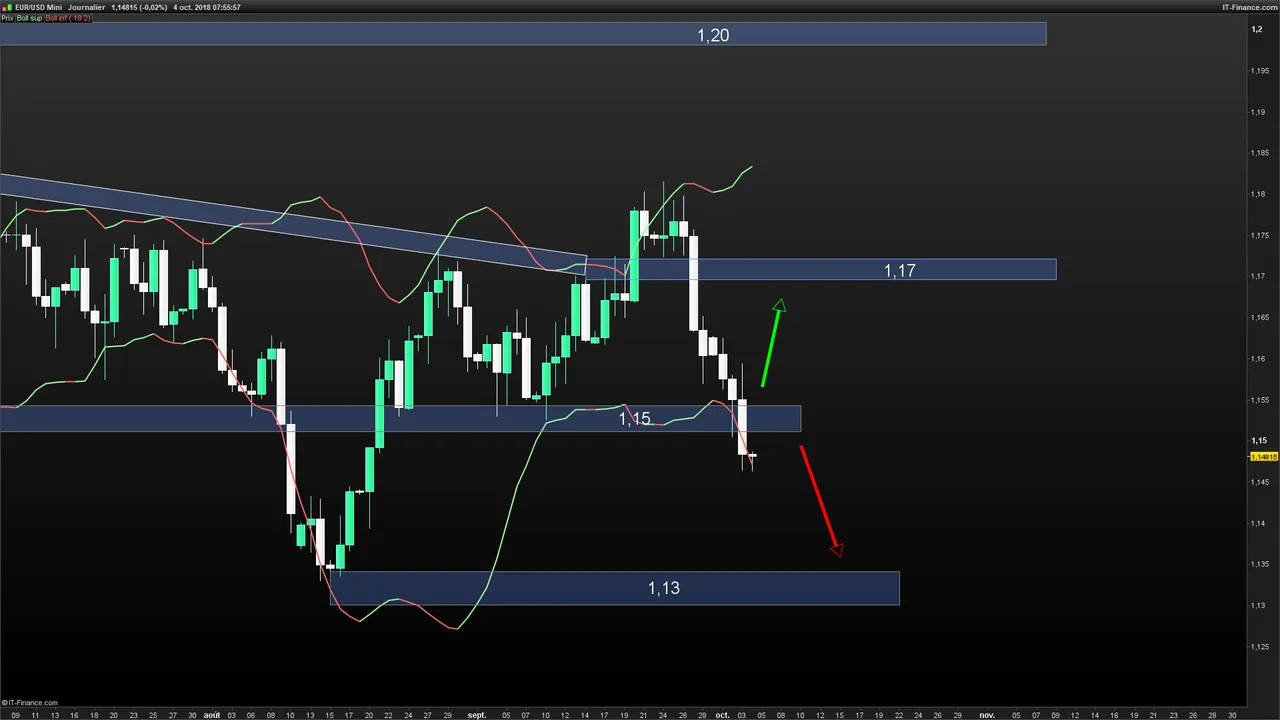Open the IT-Finance.com link at top right
1280x720 pixels.
pyautogui.click(x=1250, y=7)
